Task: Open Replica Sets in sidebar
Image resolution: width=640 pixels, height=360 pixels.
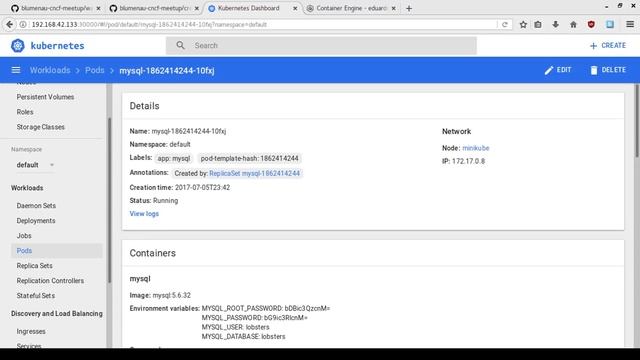Action: coord(34,266)
